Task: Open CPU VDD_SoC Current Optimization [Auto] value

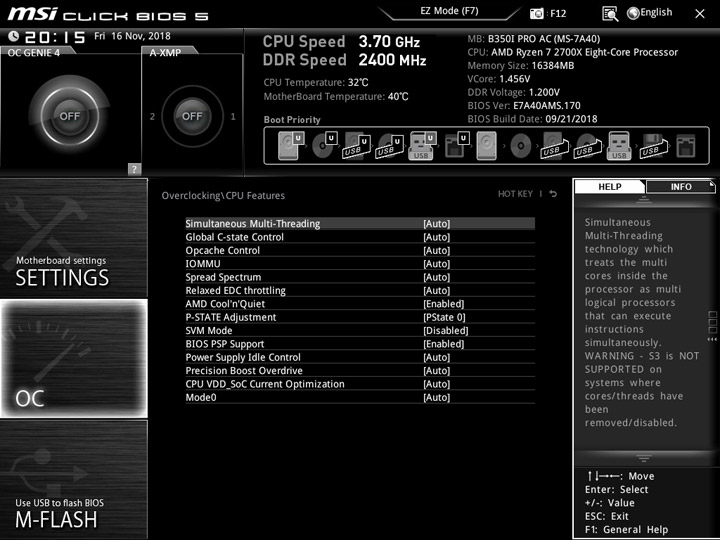Action: click(437, 383)
